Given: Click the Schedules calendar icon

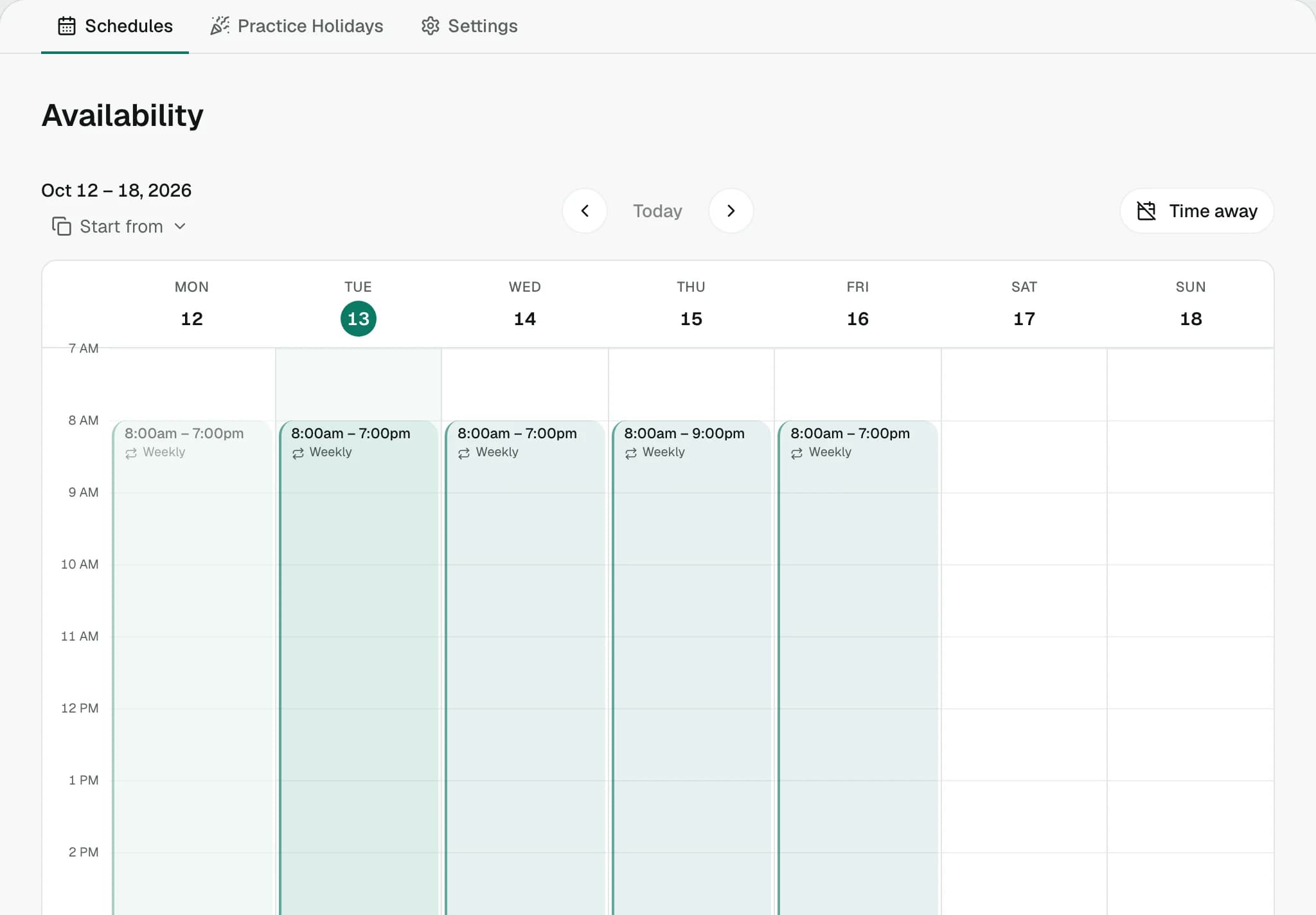Looking at the screenshot, I should (x=67, y=26).
